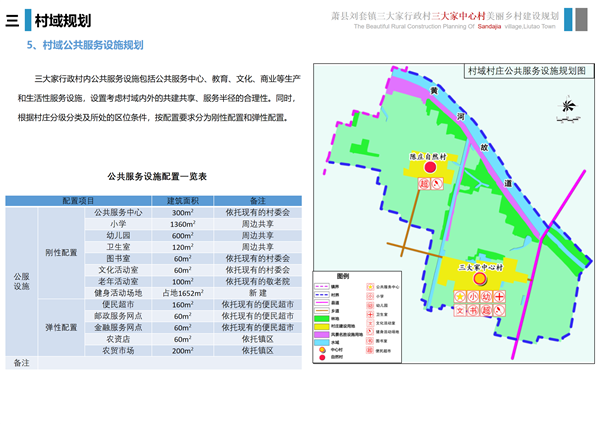This screenshot has height=424, width=600.
Task: Click the 备注 column header in the table
Action: pyautogui.click(x=257, y=201)
